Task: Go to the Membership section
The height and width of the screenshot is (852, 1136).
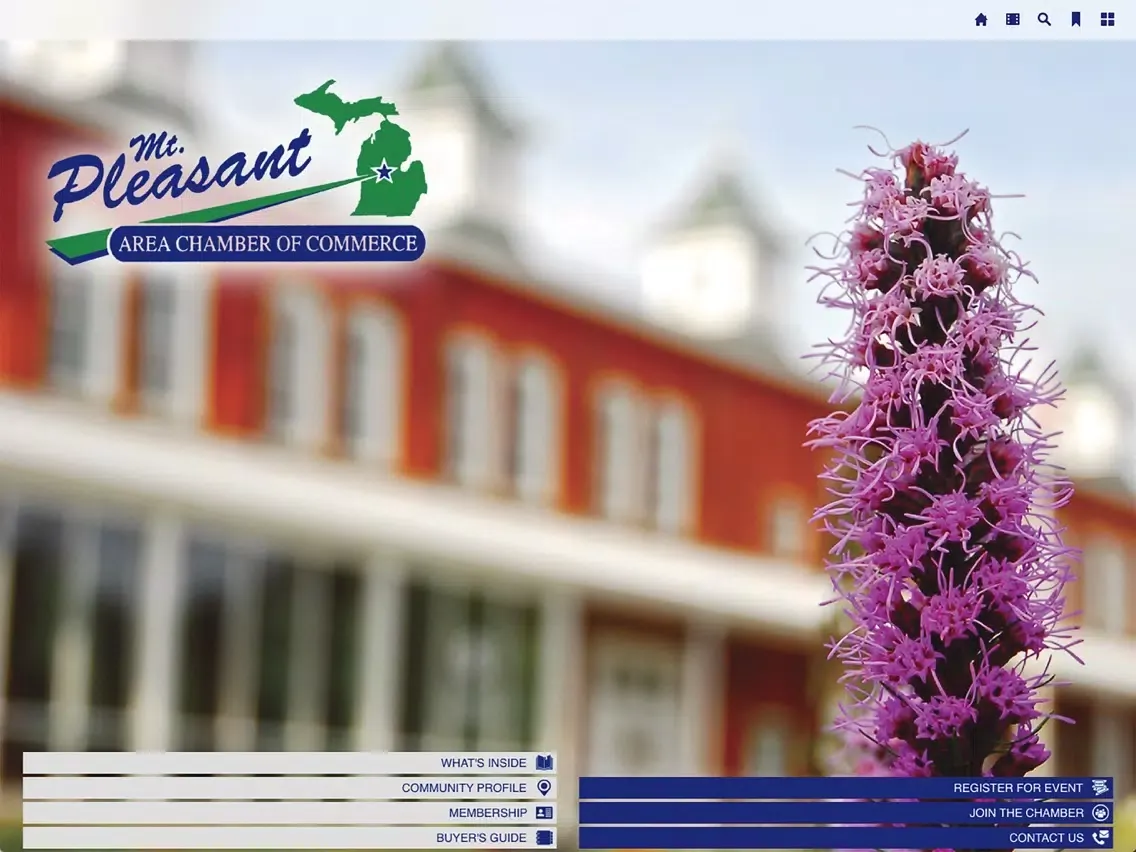Action: 290,813
